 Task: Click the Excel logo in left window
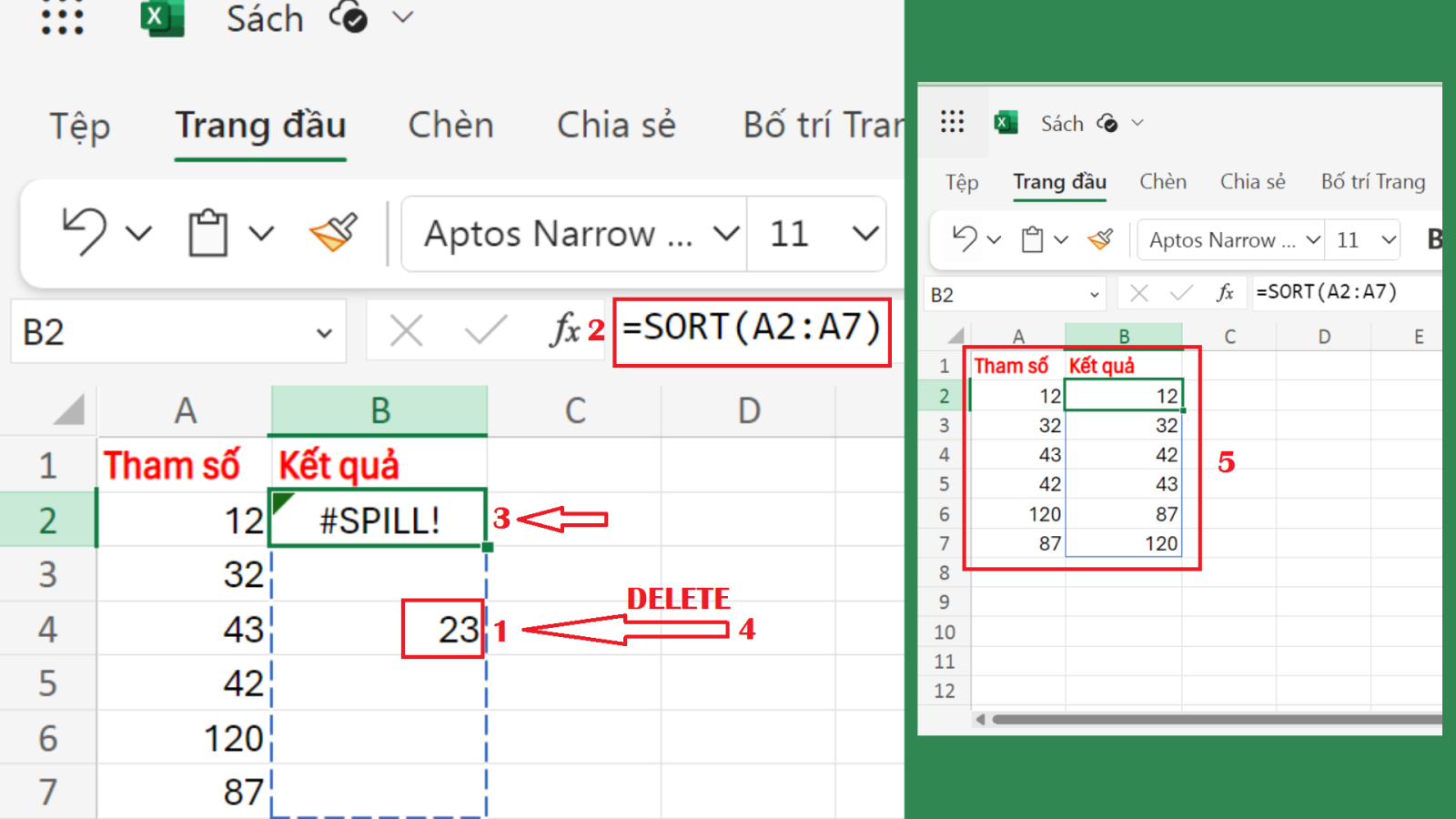pos(162,17)
